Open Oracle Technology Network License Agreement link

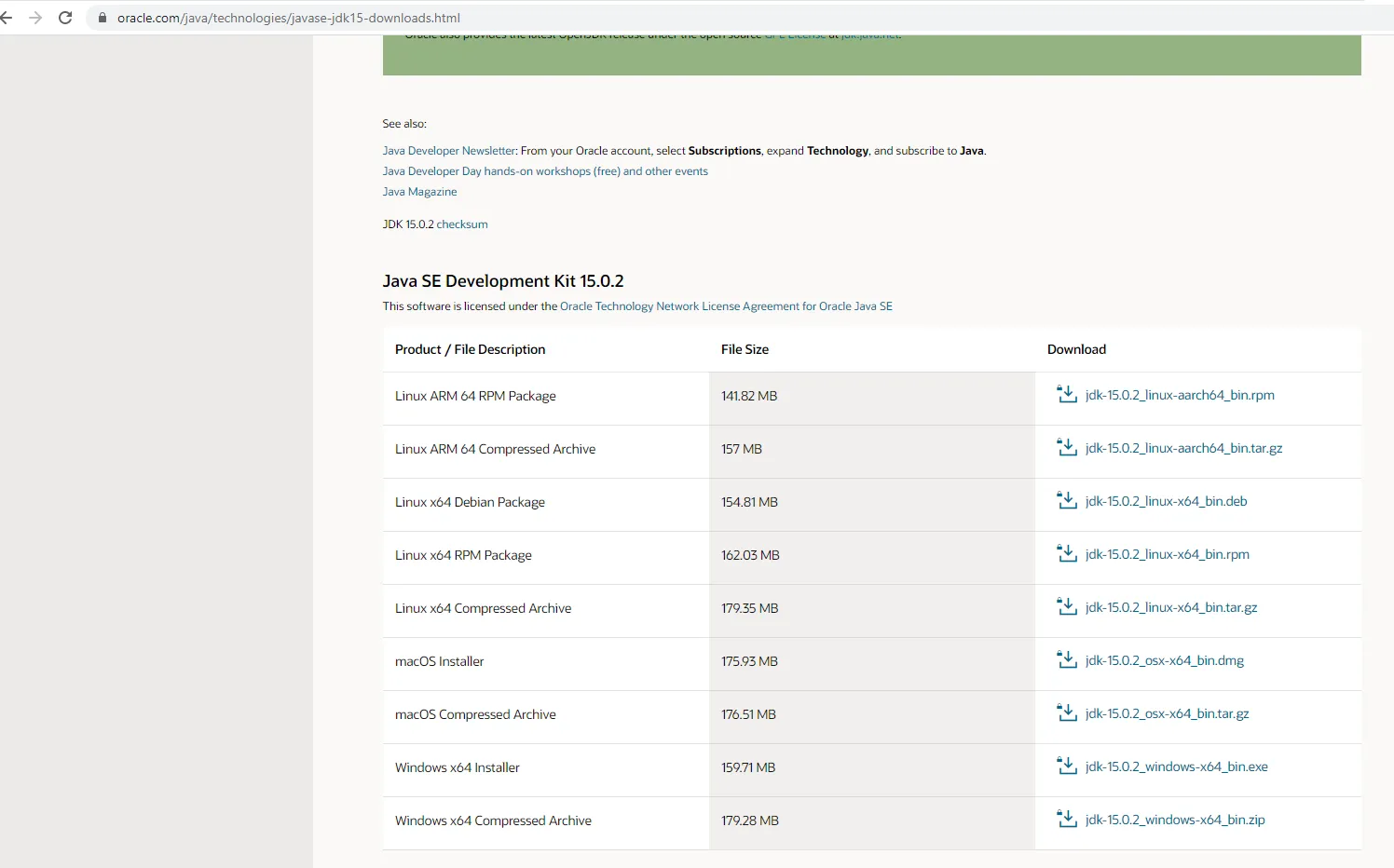(726, 306)
